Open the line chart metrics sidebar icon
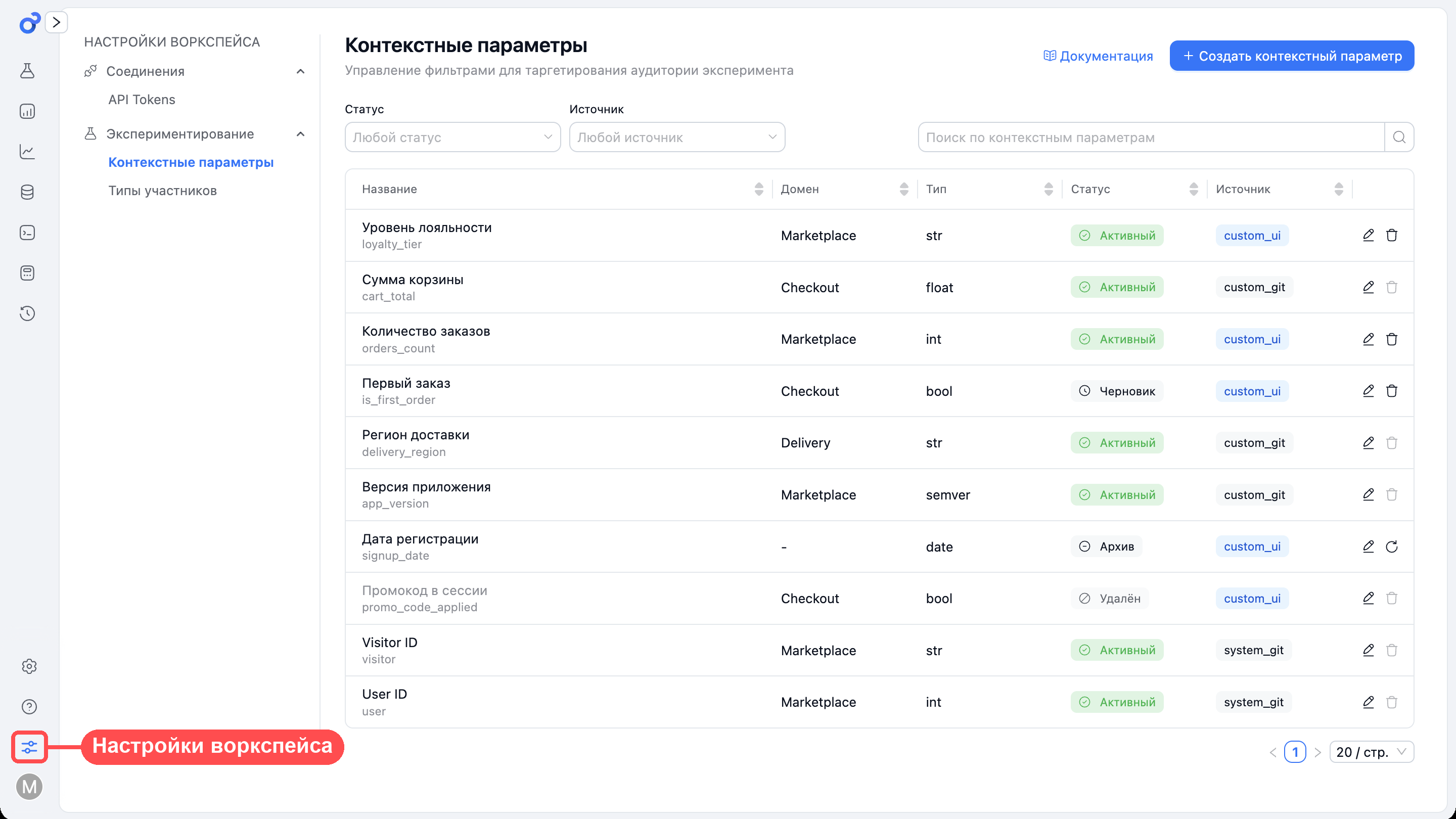Screen dimensions: 1456x819 (28, 152)
